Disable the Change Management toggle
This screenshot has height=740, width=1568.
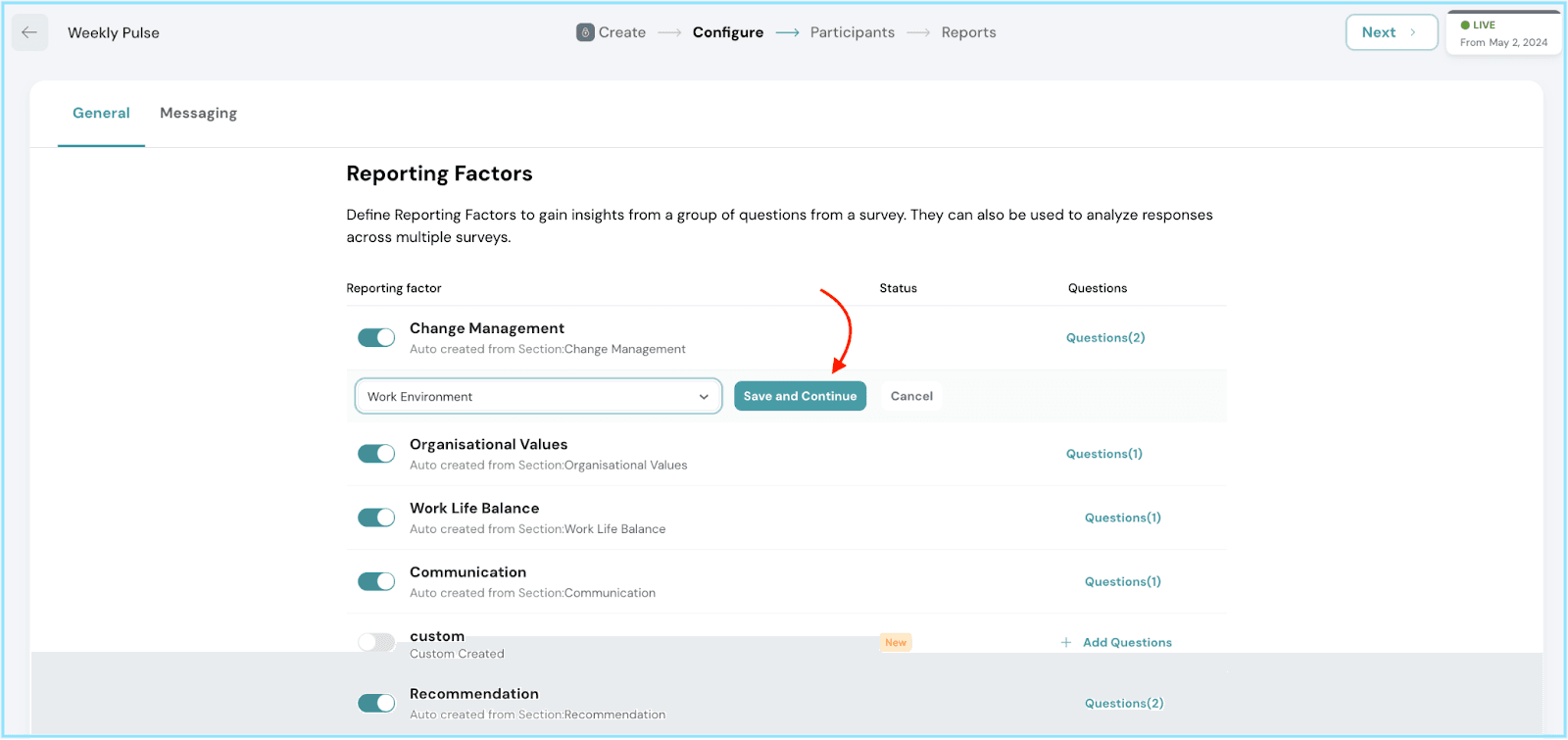click(x=376, y=338)
